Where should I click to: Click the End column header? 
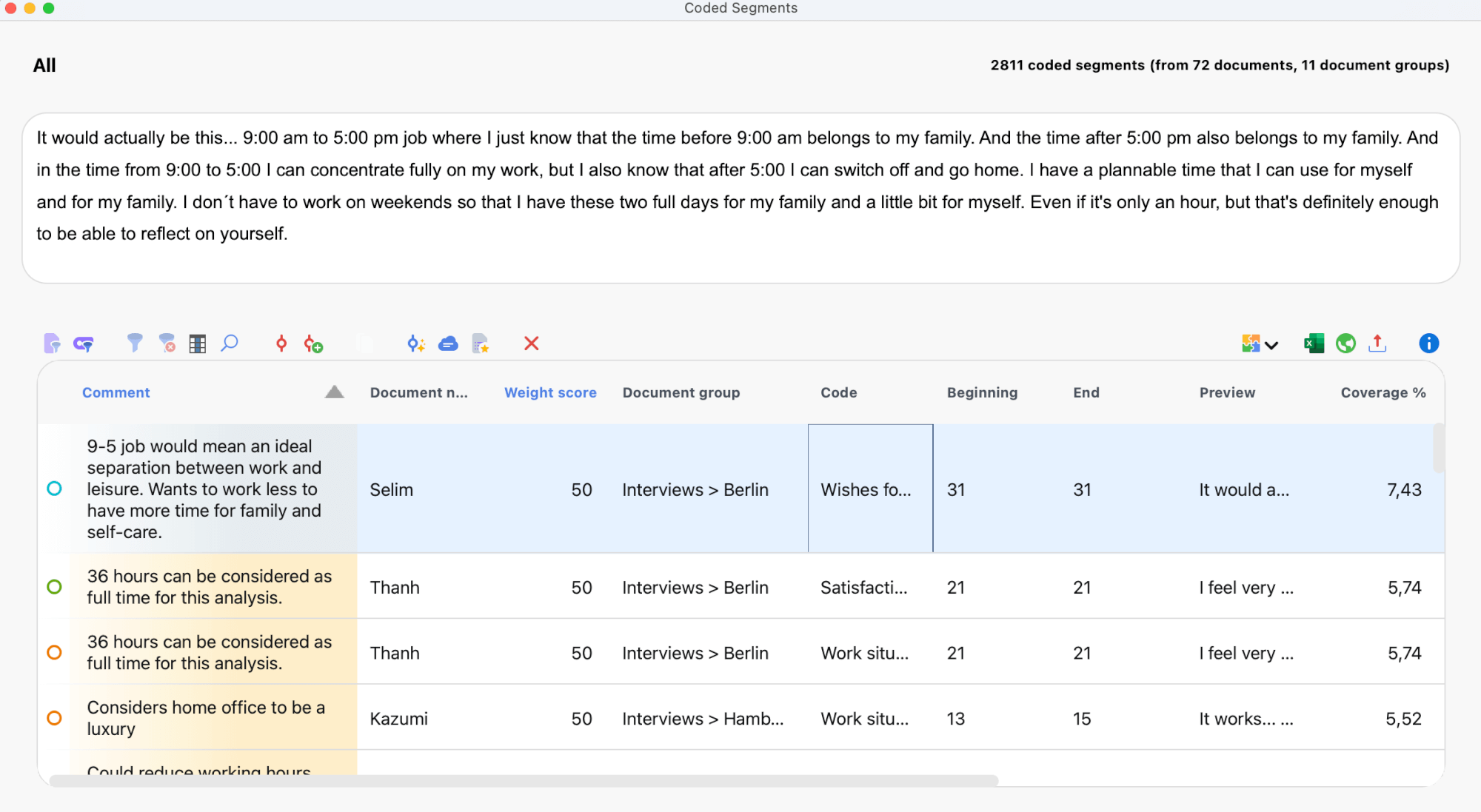[1086, 392]
